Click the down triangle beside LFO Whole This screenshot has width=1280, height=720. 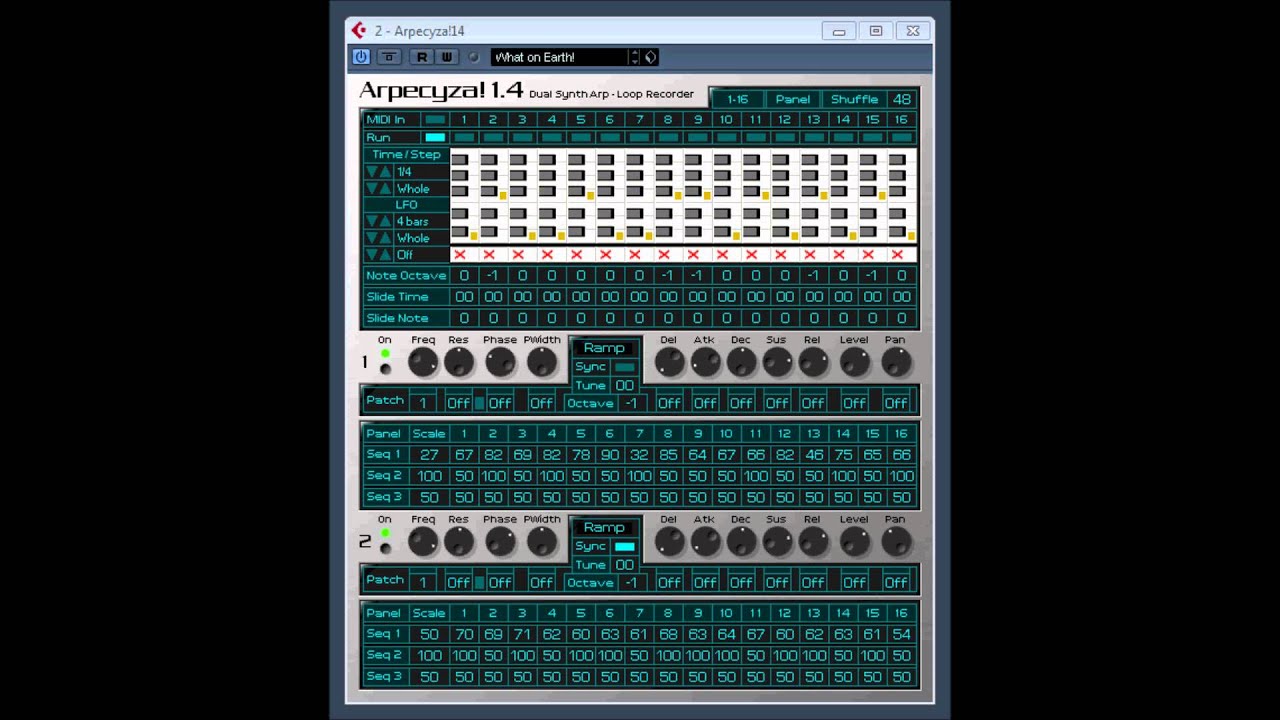(x=371, y=238)
